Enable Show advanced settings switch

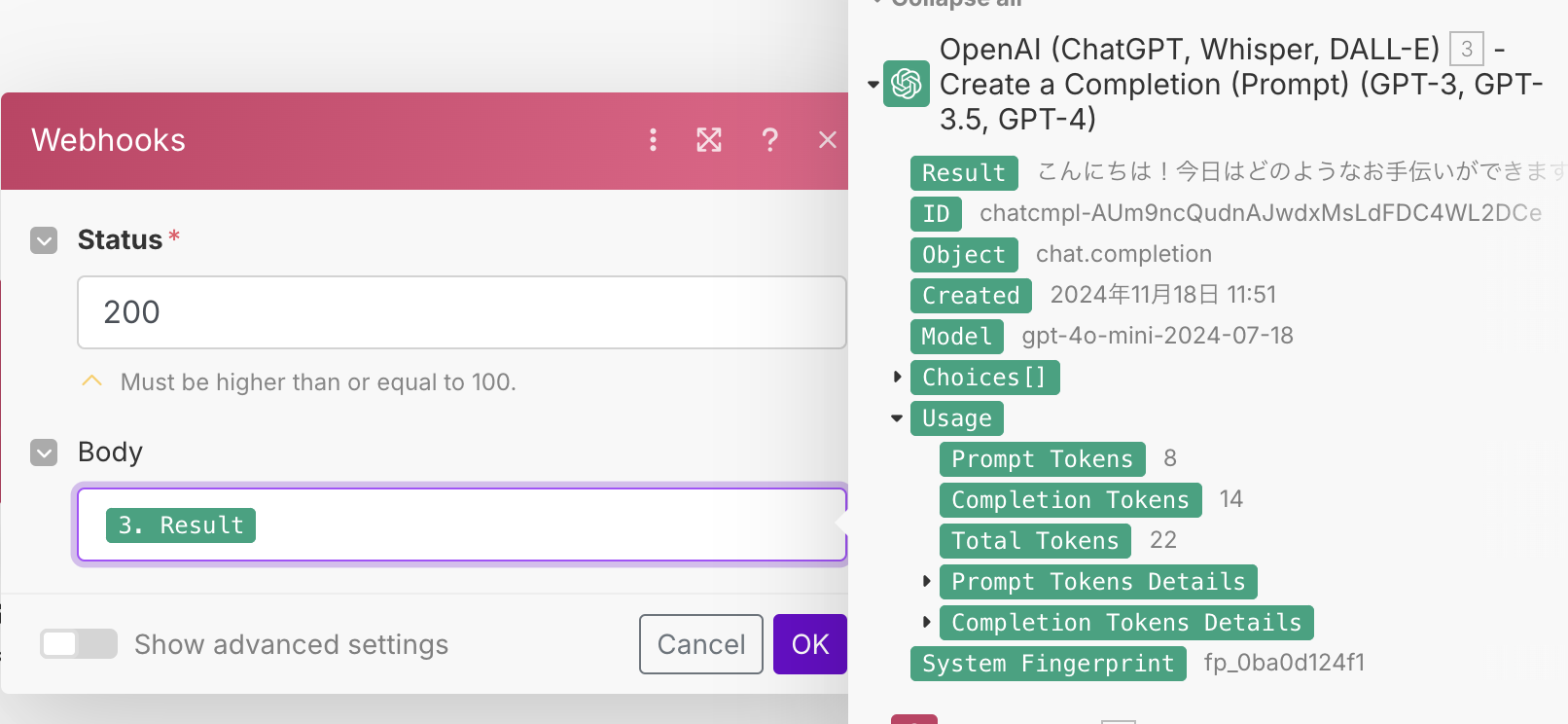79,644
